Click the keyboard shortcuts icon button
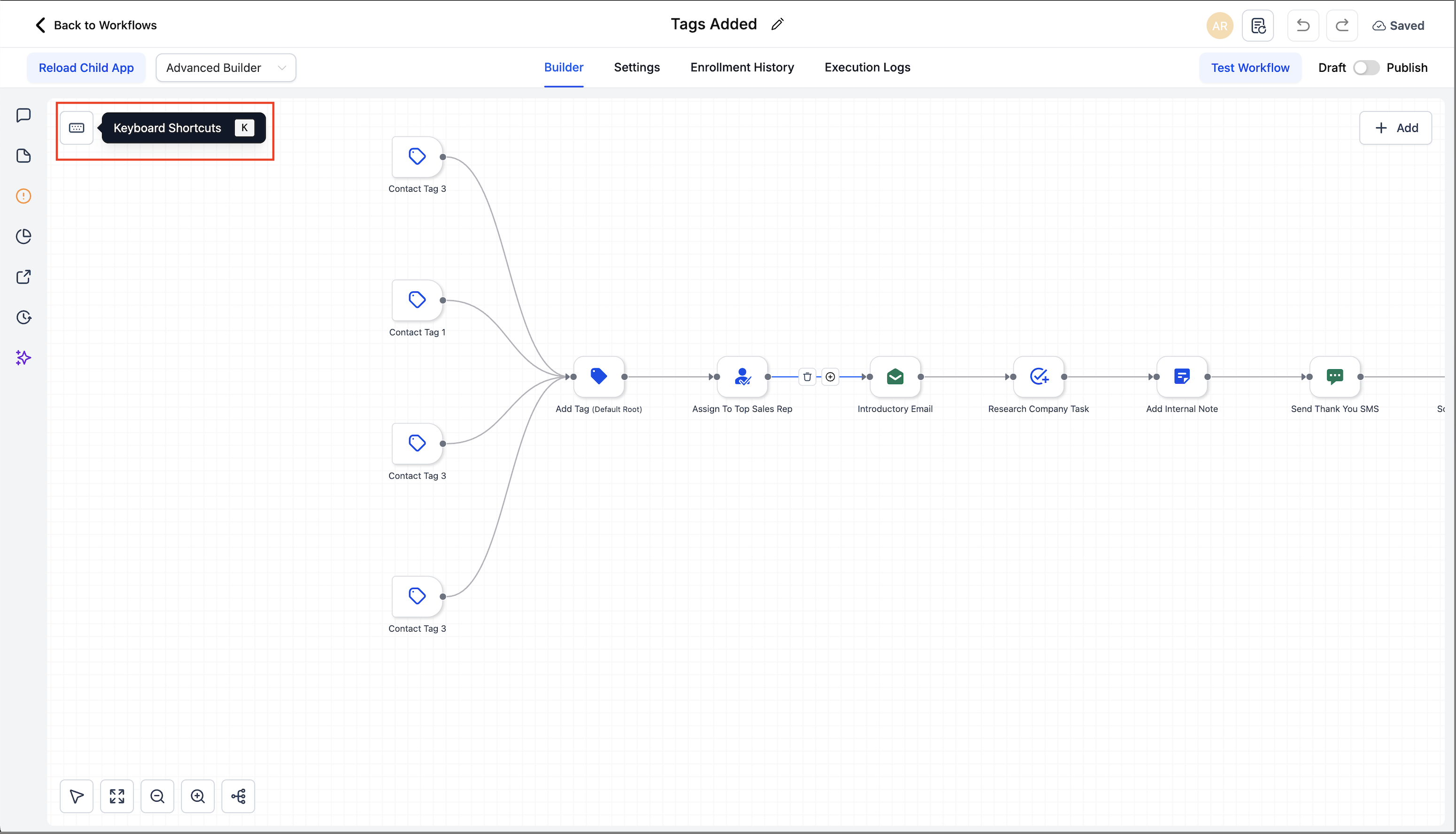Image resolution: width=1456 pixels, height=834 pixels. pos(76,128)
